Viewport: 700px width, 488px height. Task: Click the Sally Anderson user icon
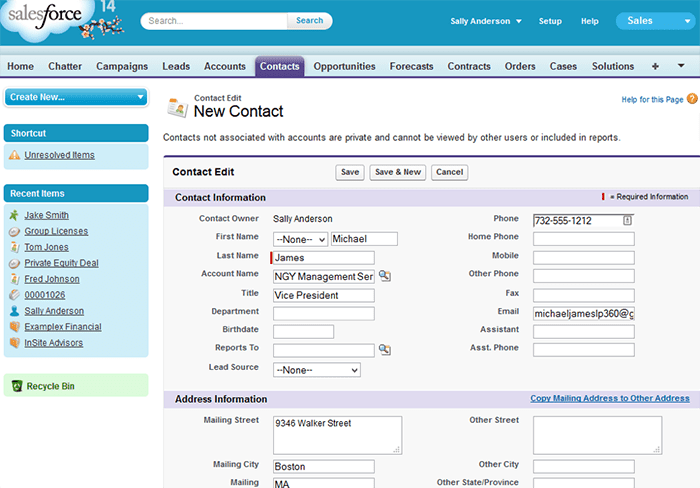coord(14,311)
